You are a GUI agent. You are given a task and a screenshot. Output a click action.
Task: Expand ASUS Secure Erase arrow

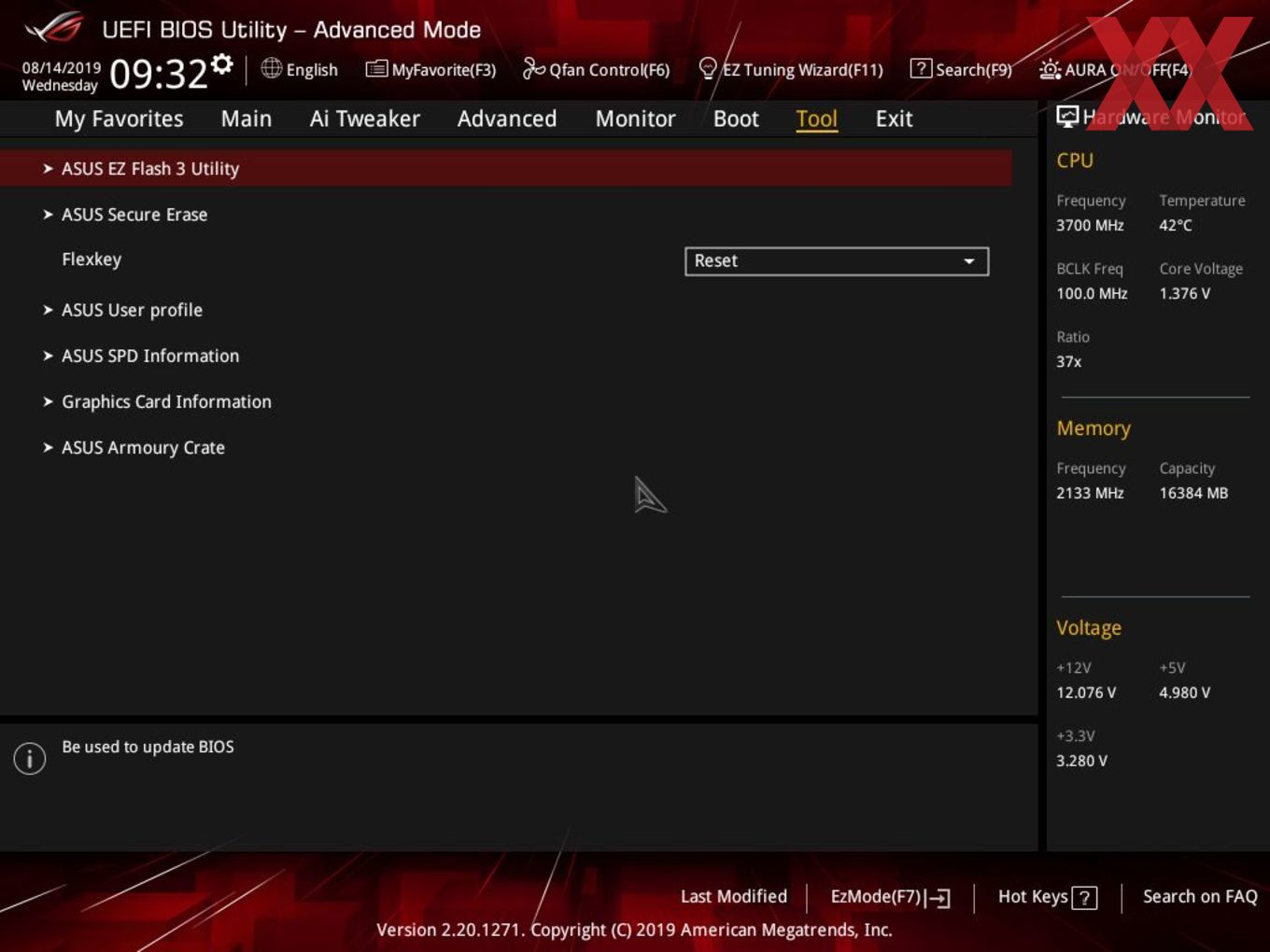(x=48, y=215)
